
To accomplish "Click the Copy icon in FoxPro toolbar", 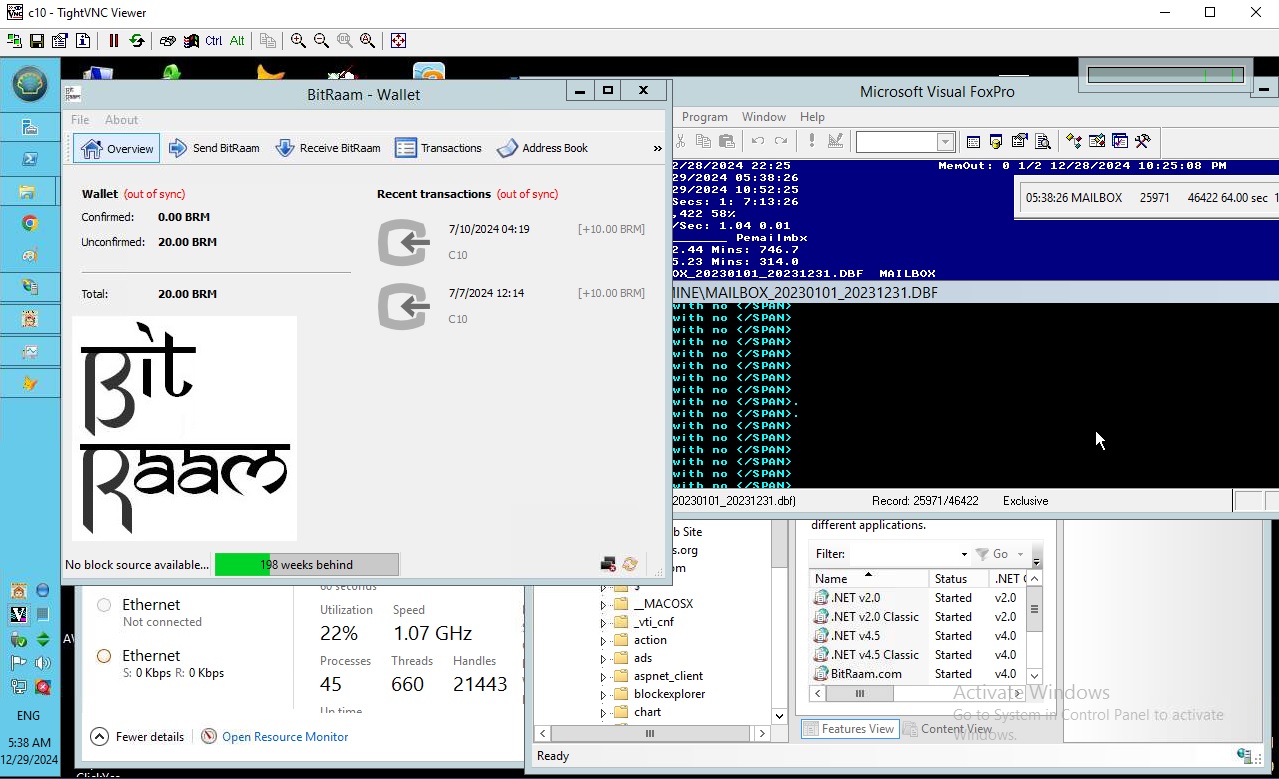I will pos(703,142).
